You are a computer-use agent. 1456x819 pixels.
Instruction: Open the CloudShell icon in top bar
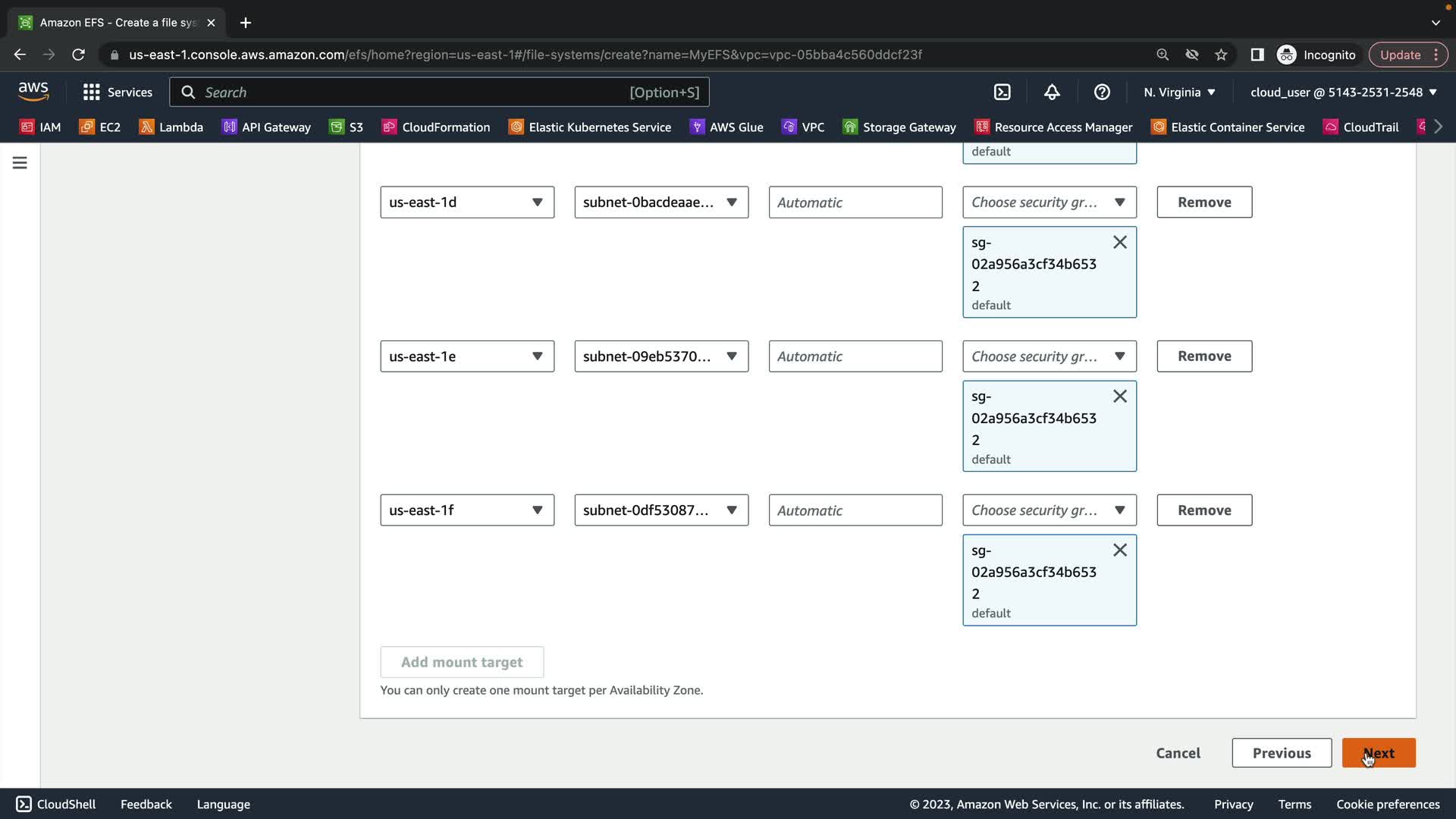pyautogui.click(x=1003, y=93)
